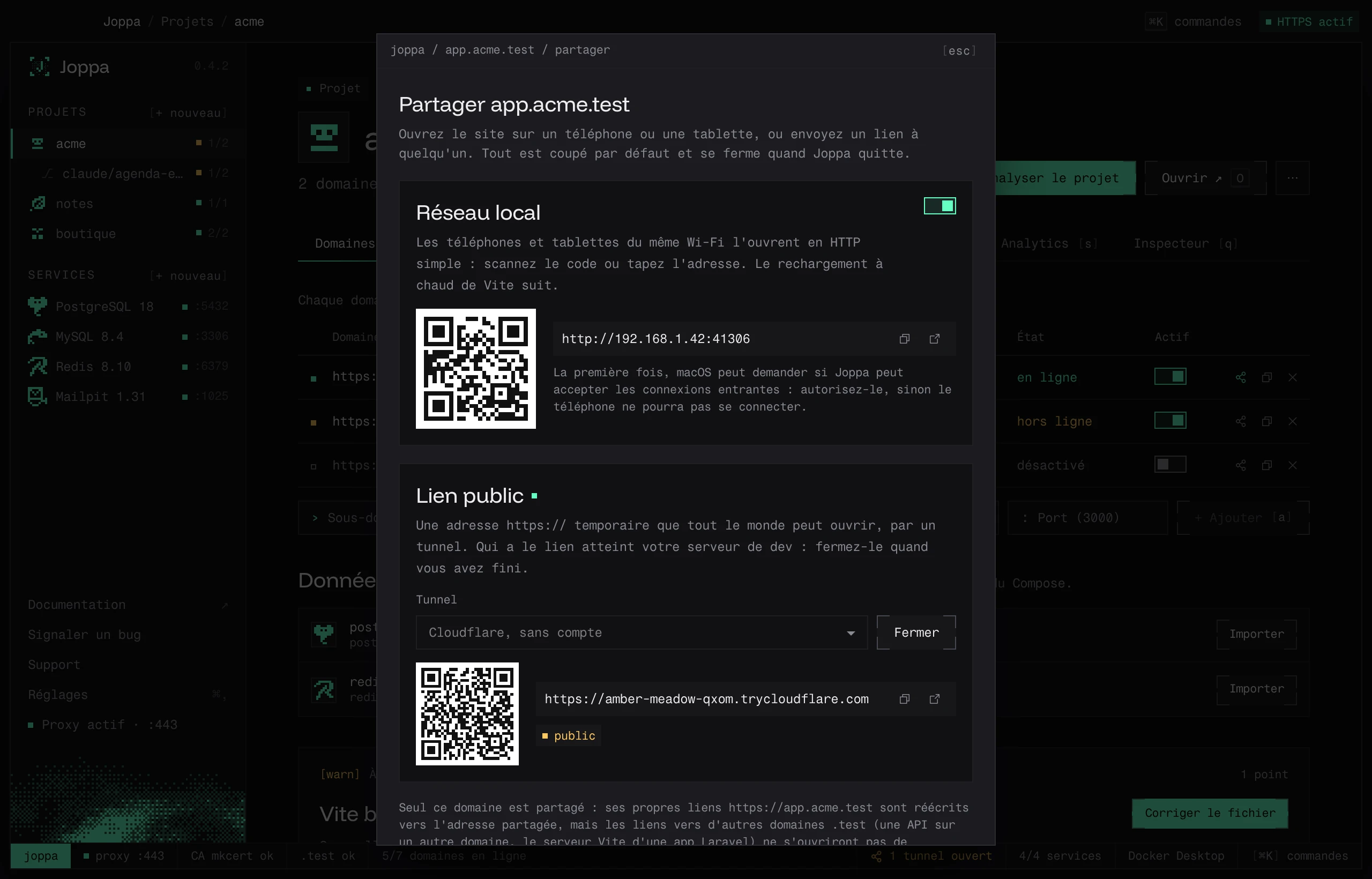The height and width of the screenshot is (879, 1372).
Task: Click the Joppa logo icon in the sidebar
Action: (39, 67)
